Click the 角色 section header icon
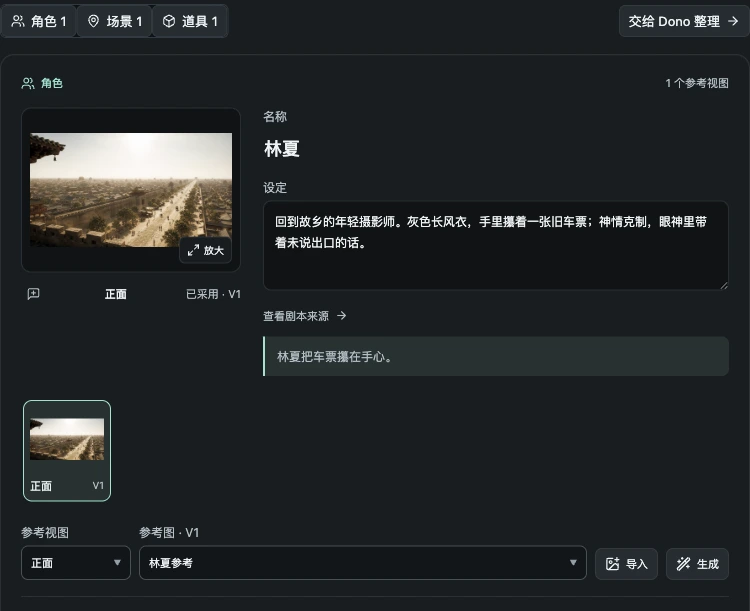 tap(28, 83)
